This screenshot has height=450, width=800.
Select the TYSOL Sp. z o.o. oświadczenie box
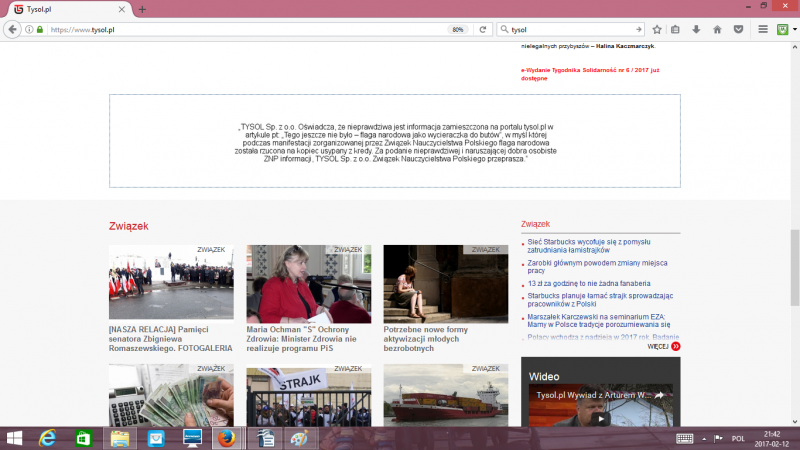tap(394, 141)
